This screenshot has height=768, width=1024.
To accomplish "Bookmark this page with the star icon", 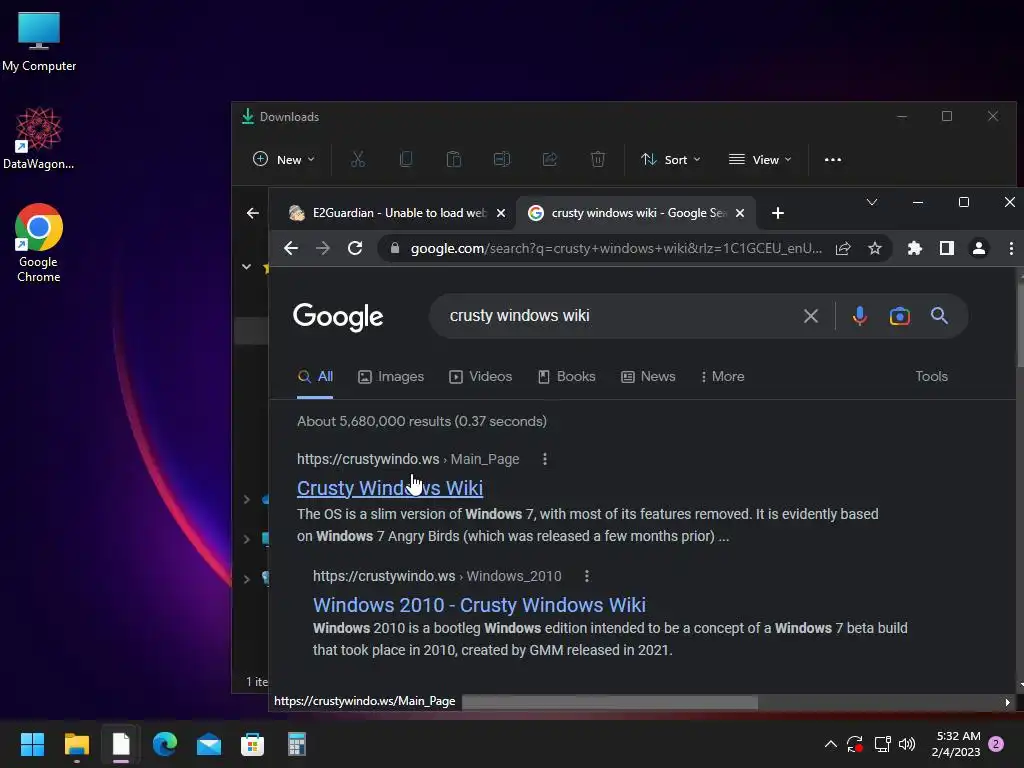I will (x=875, y=248).
